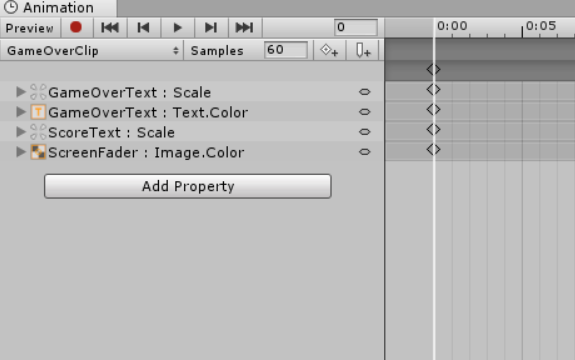
Task: Click the Add Event icon
Action: pyautogui.click(x=363, y=51)
